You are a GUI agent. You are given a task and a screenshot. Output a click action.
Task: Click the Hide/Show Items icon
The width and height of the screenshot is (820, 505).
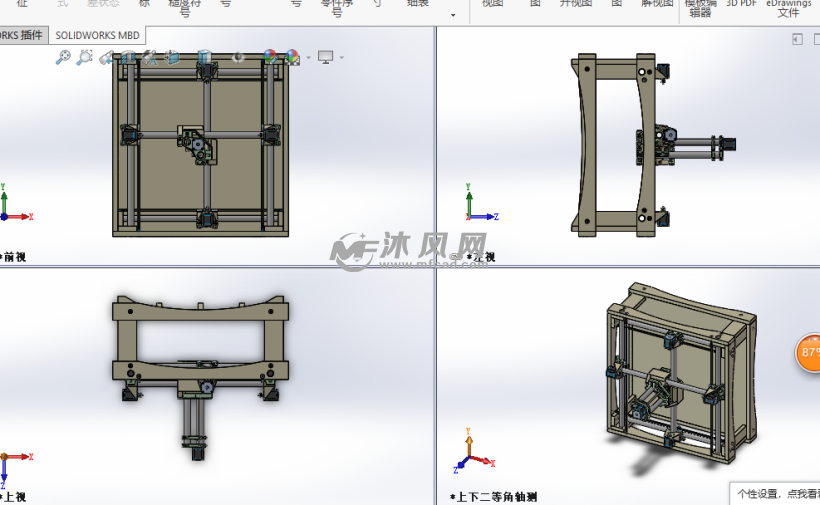(x=238, y=57)
